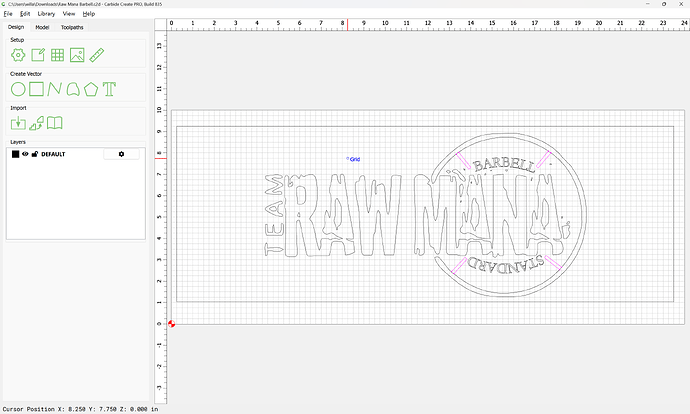The width and height of the screenshot is (690, 414).
Task: Switch to the Model tab
Action: click(x=42, y=27)
